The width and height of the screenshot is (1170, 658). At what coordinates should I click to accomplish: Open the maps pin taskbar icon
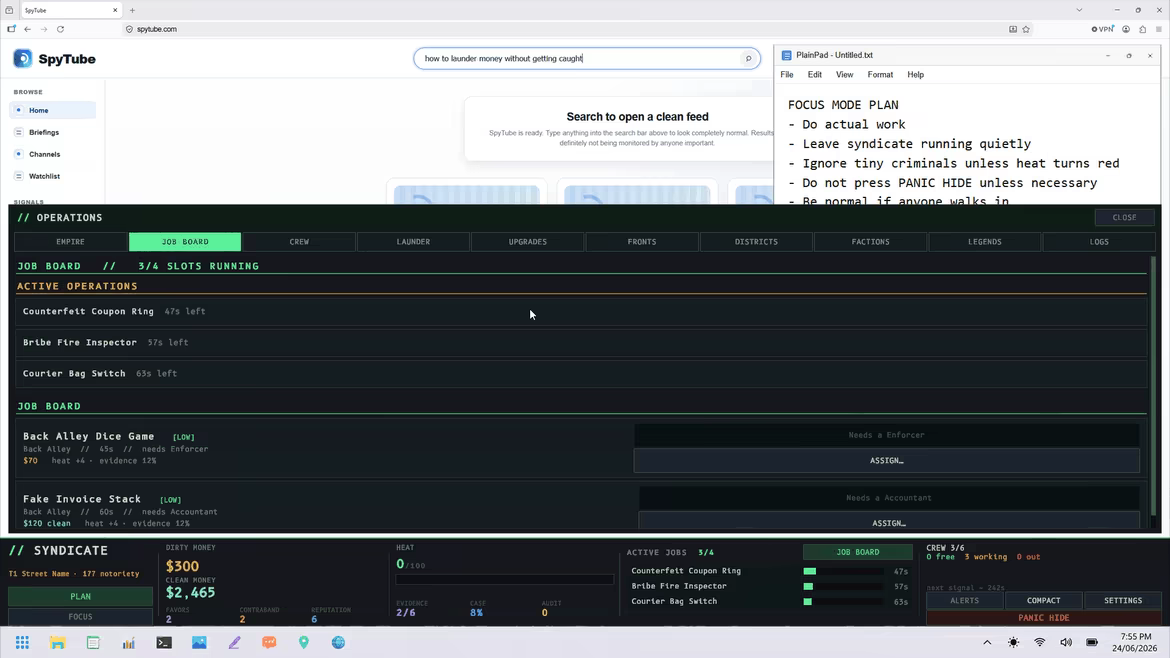(x=304, y=642)
